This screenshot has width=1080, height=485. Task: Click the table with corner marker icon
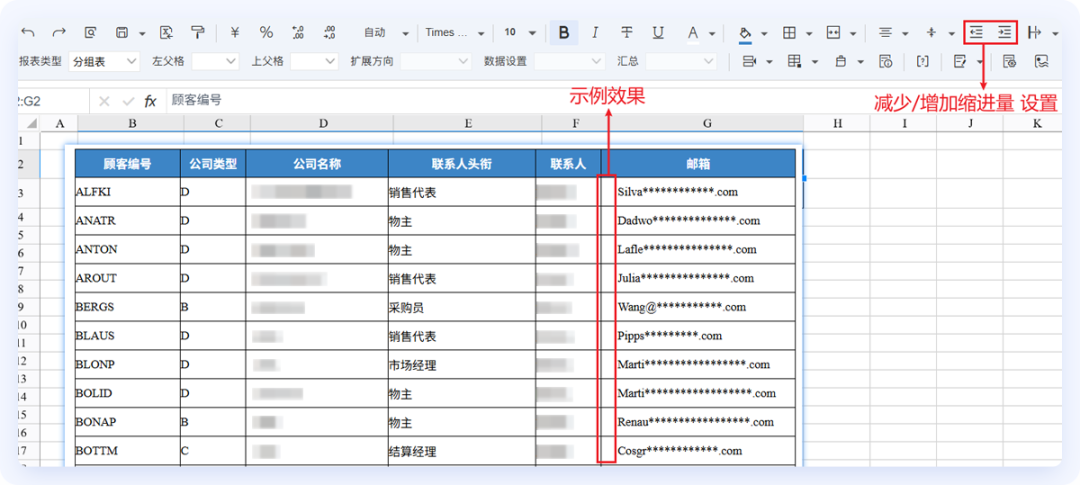click(795, 61)
